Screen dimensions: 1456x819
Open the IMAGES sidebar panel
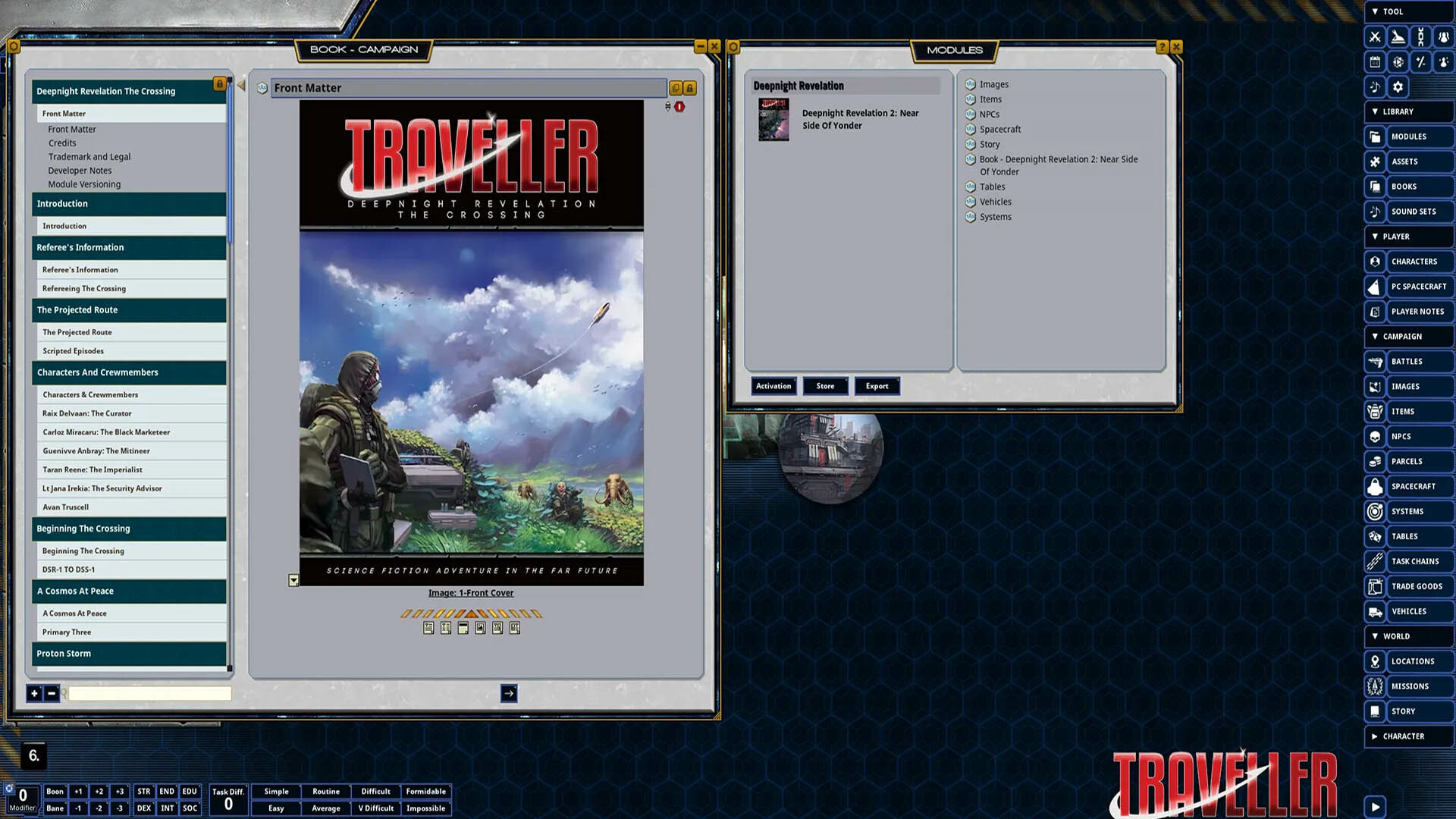[x=1407, y=386]
